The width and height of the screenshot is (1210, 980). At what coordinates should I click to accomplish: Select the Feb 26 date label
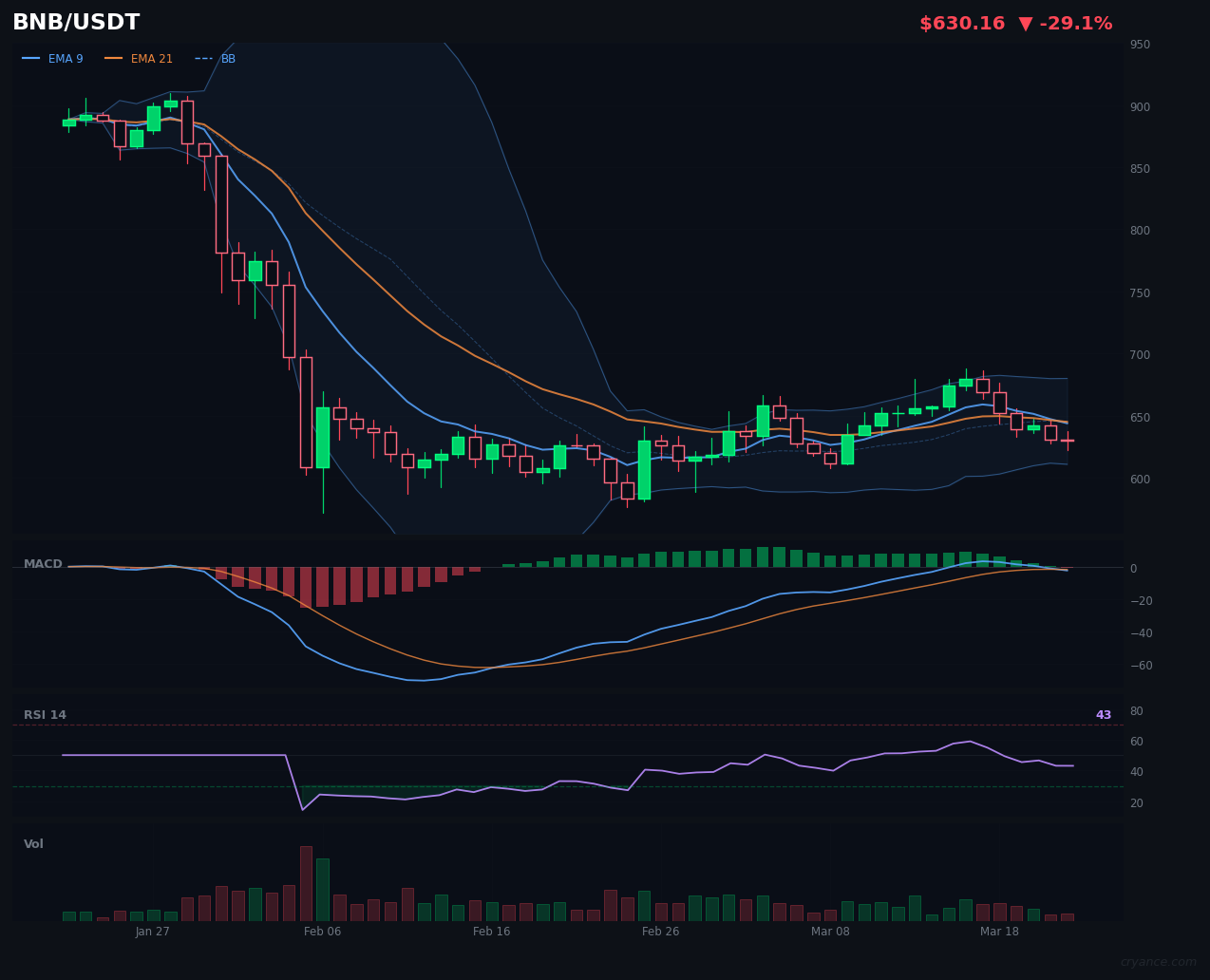point(660,932)
